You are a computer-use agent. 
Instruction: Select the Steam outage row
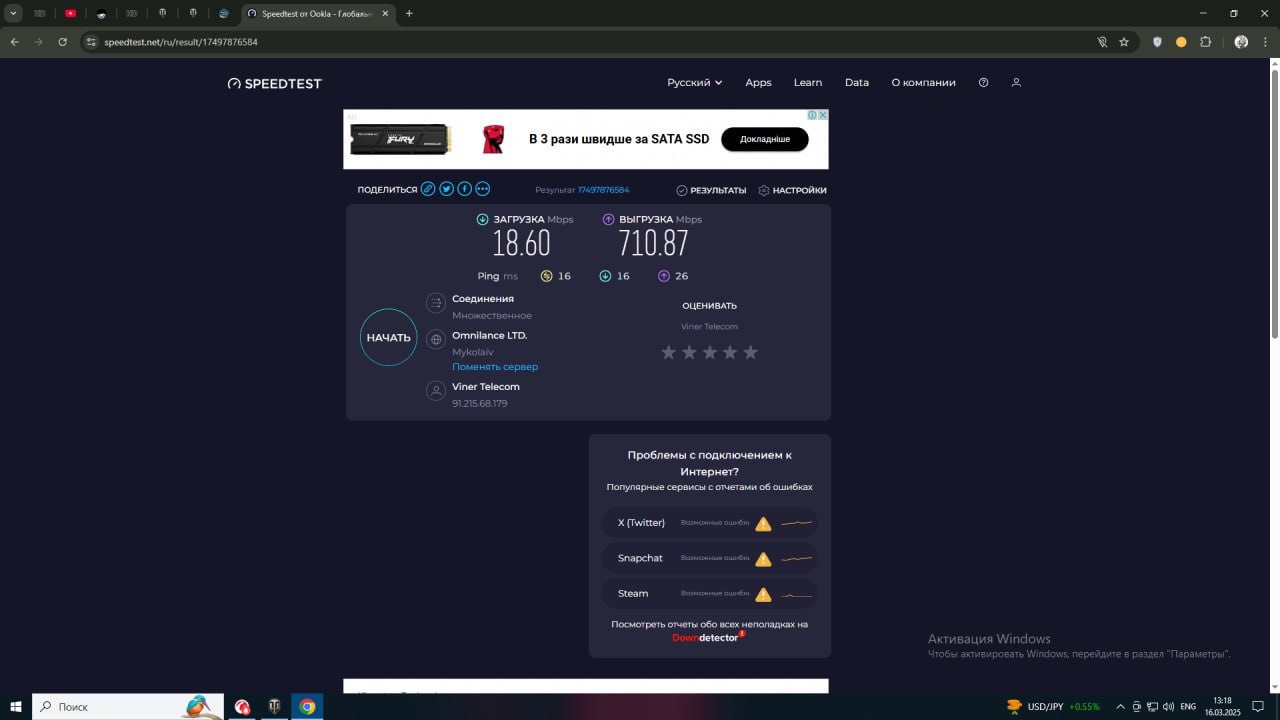[x=710, y=594]
